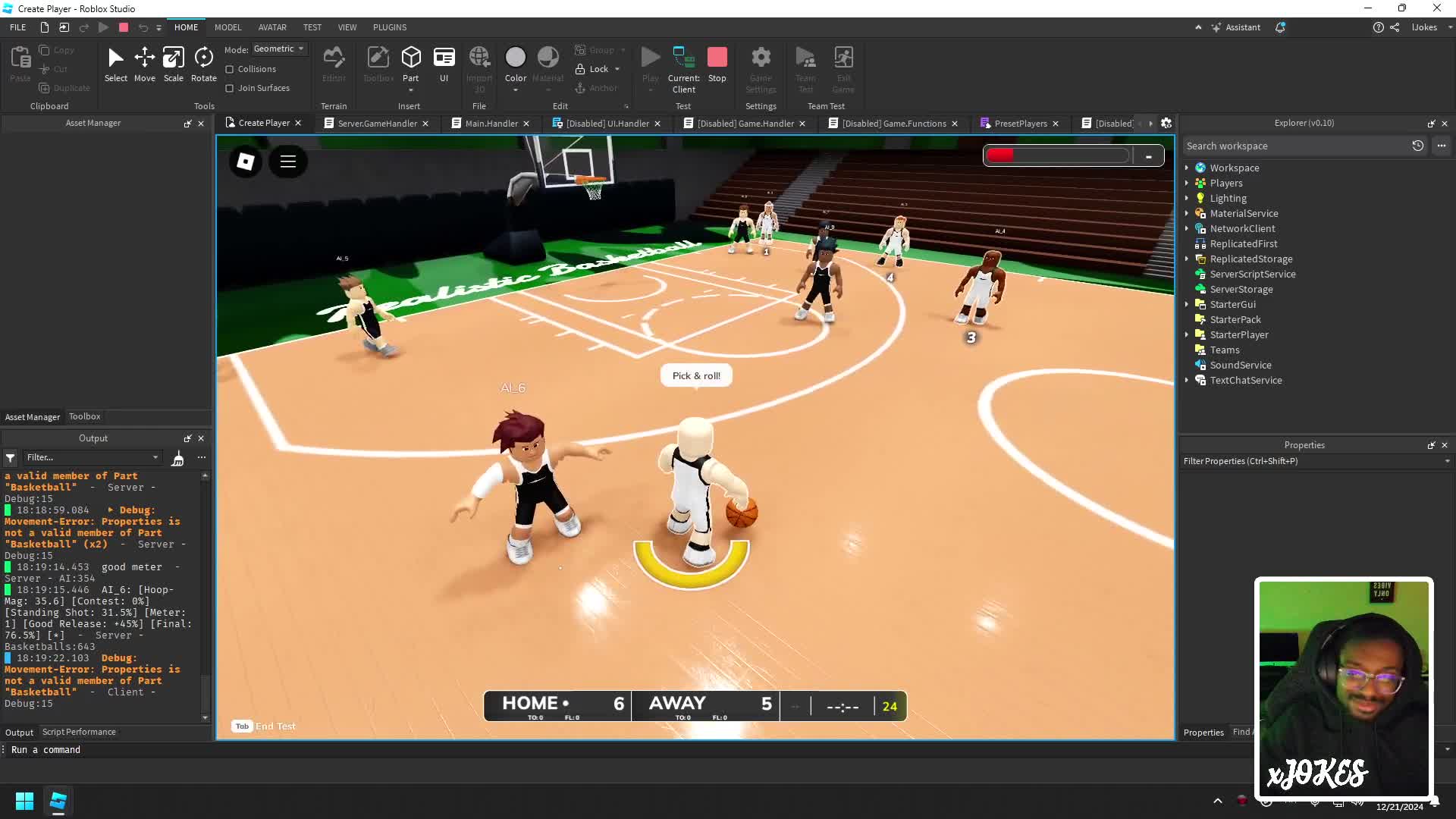Image resolution: width=1456 pixels, height=819 pixels.
Task: Show hidden system tray icons
Action: [1217, 801]
